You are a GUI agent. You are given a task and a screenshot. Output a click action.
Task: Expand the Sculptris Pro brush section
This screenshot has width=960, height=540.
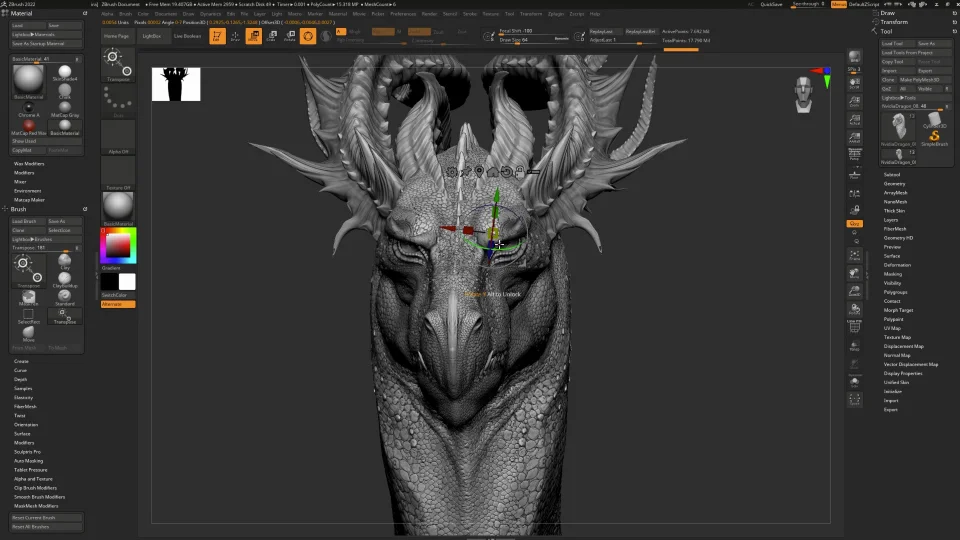pos(27,452)
